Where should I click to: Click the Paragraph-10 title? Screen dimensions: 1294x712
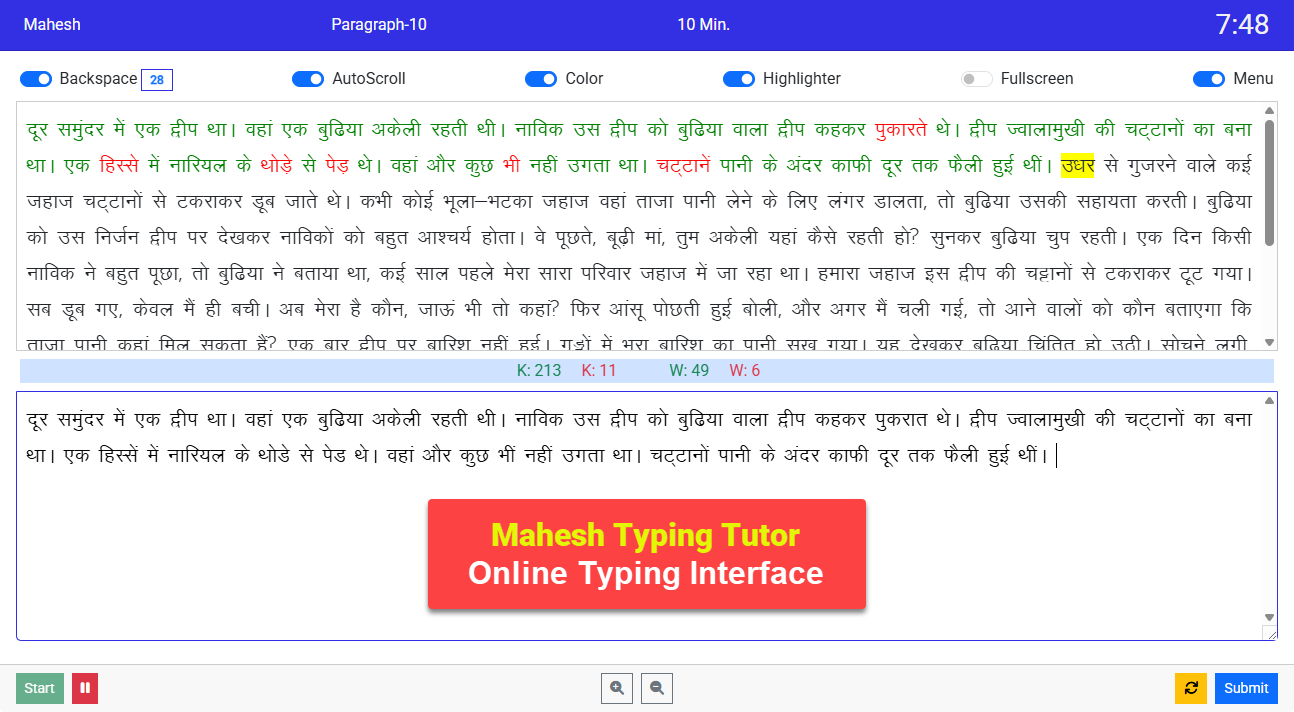pos(379,25)
